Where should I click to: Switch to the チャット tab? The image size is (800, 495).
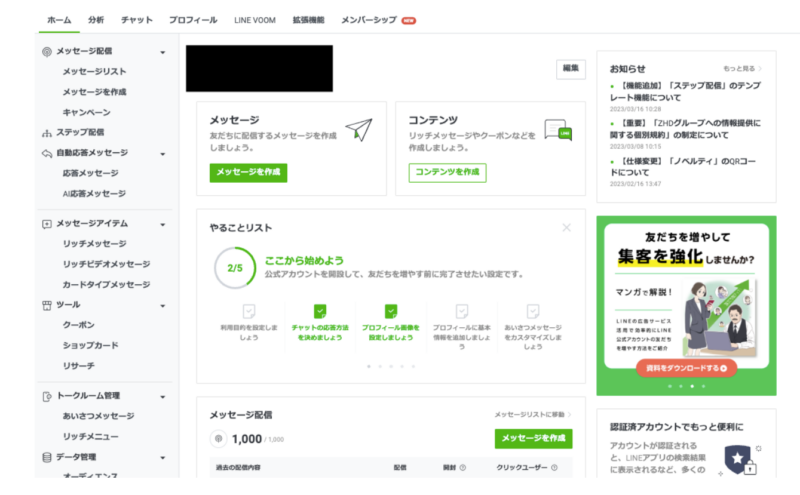(137, 20)
